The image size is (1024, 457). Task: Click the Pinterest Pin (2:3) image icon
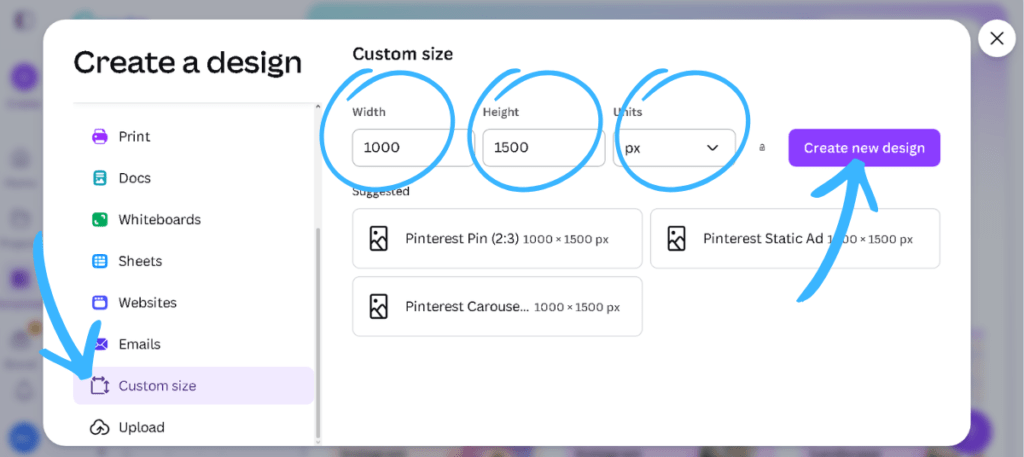(x=379, y=239)
